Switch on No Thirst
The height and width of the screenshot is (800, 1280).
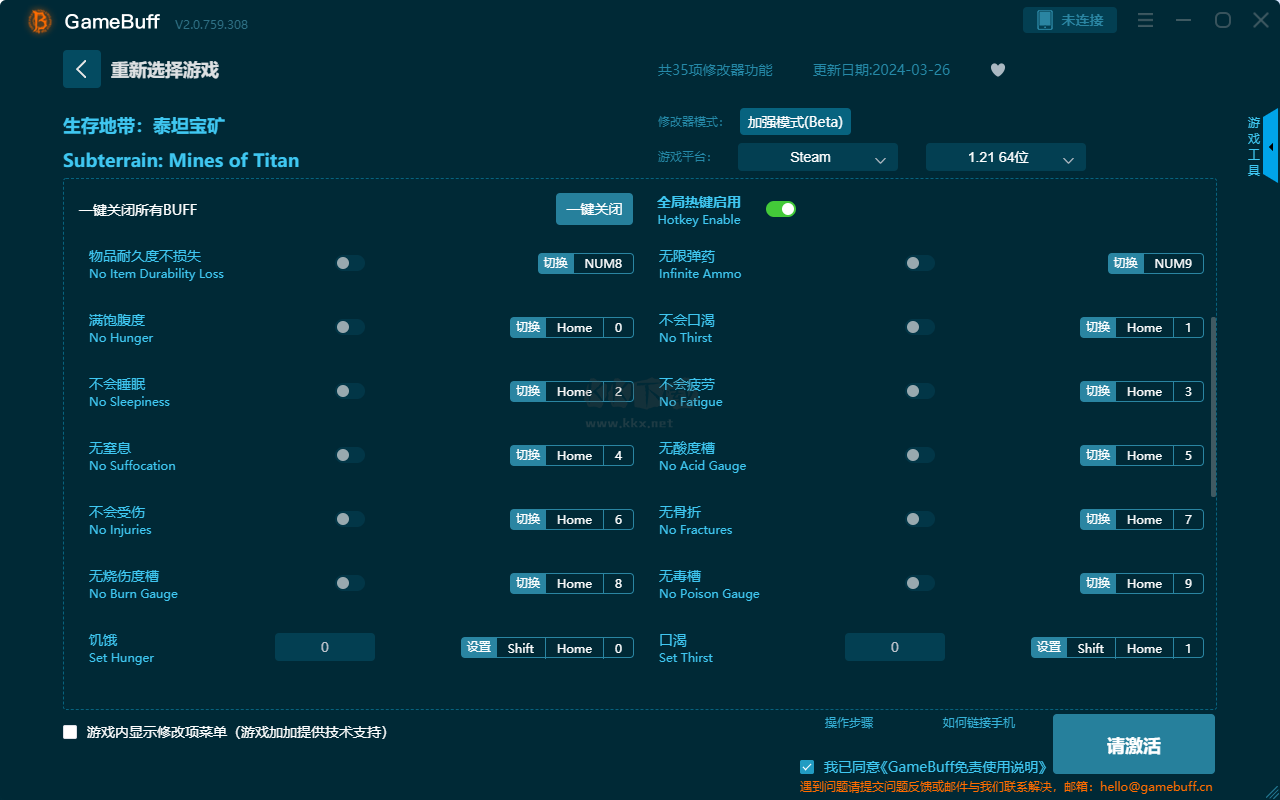pyautogui.click(x=919, y=327)
